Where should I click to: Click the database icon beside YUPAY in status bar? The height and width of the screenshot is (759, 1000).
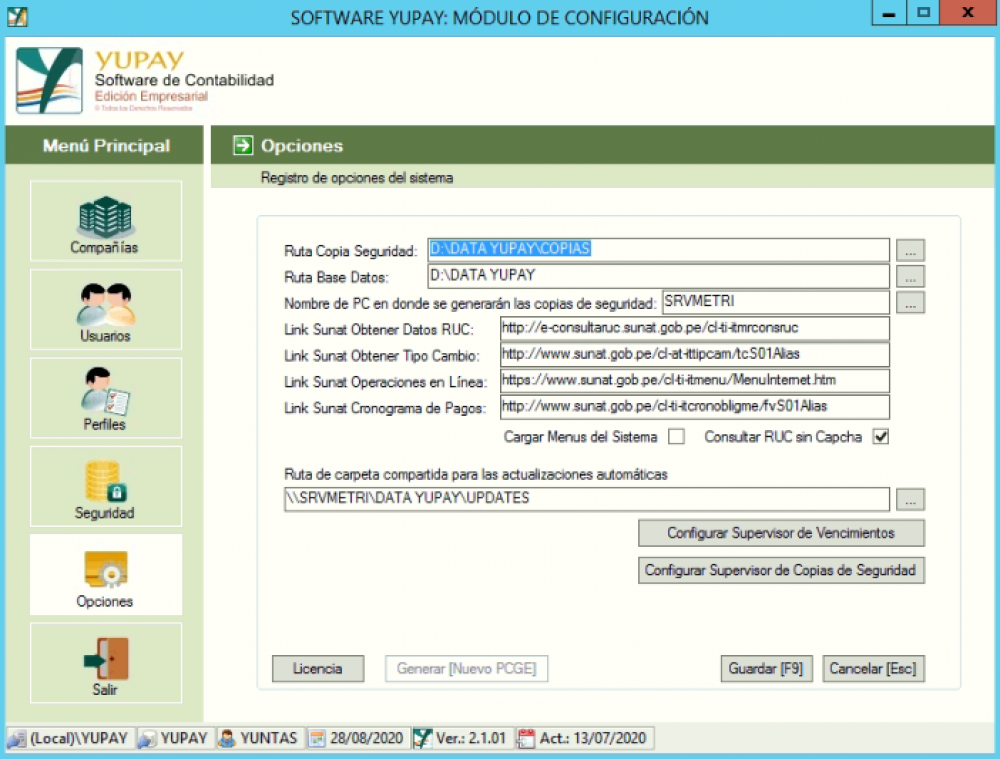(x=147, y=739)
